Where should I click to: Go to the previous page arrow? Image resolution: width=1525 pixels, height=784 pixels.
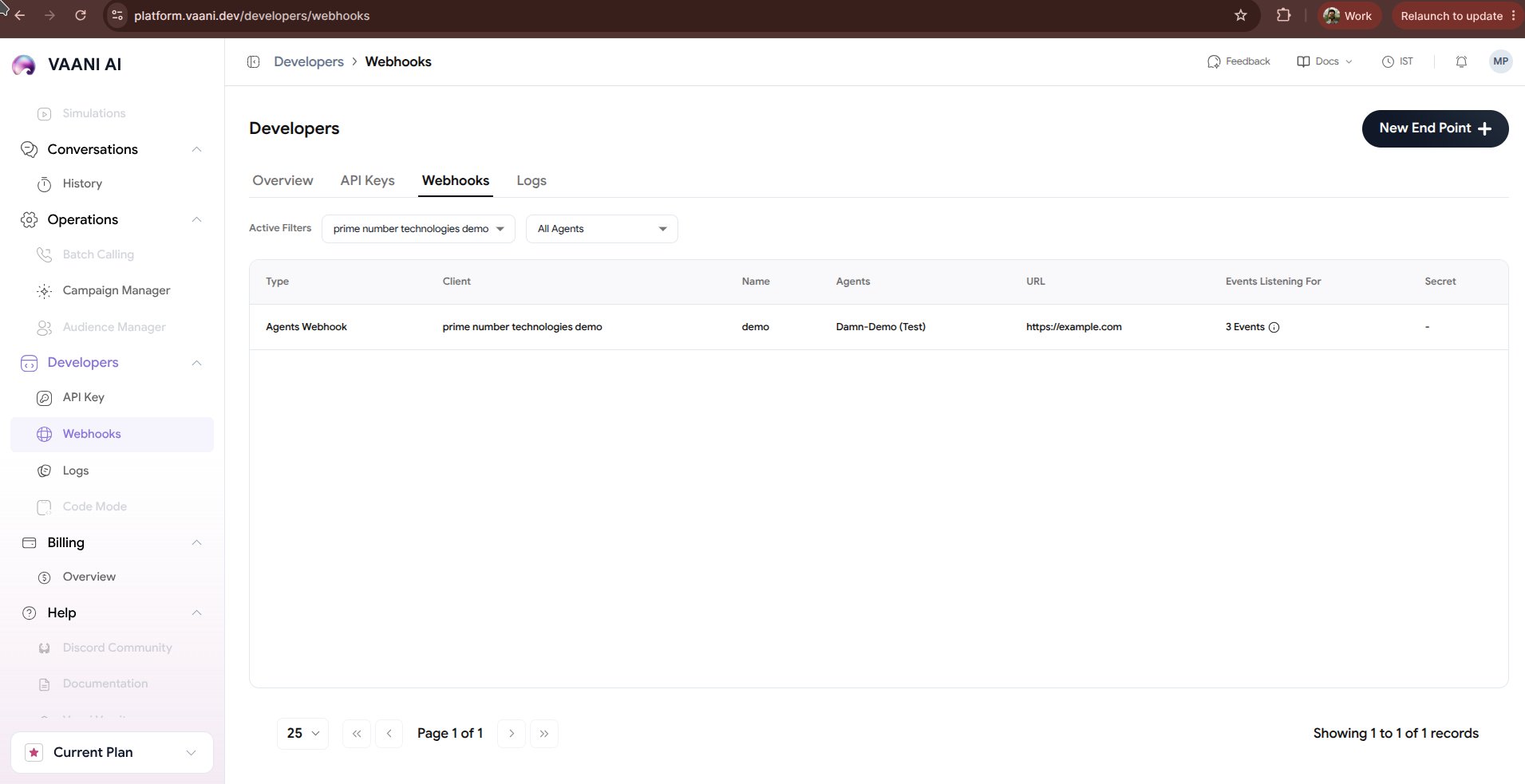coord(389,734)
